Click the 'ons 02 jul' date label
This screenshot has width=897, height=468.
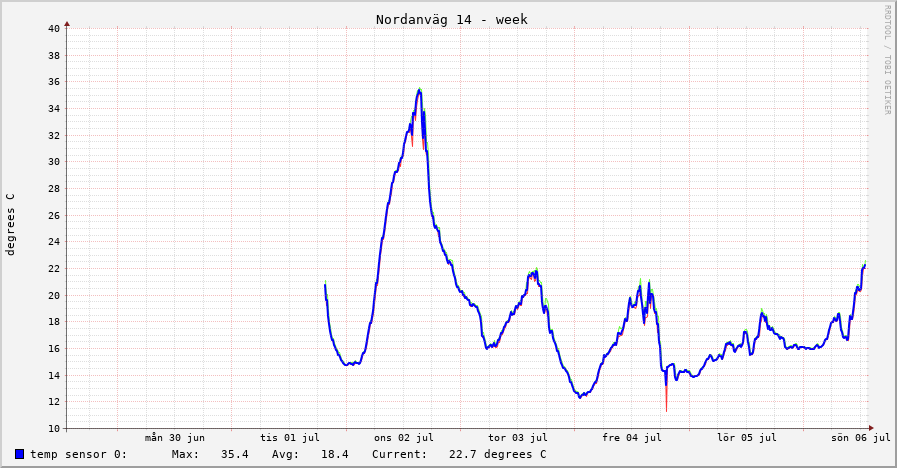pyautogui.click(x=404, y=438)
